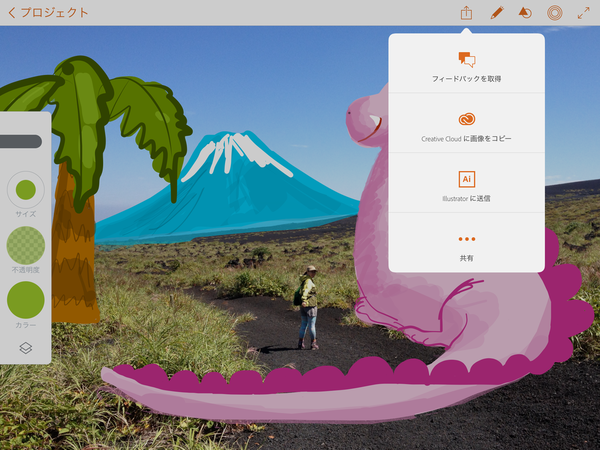Viewport: 600px width, 450px height.
Task: Enter fullscreen with the expand arrows
Action: pos(584,13)
